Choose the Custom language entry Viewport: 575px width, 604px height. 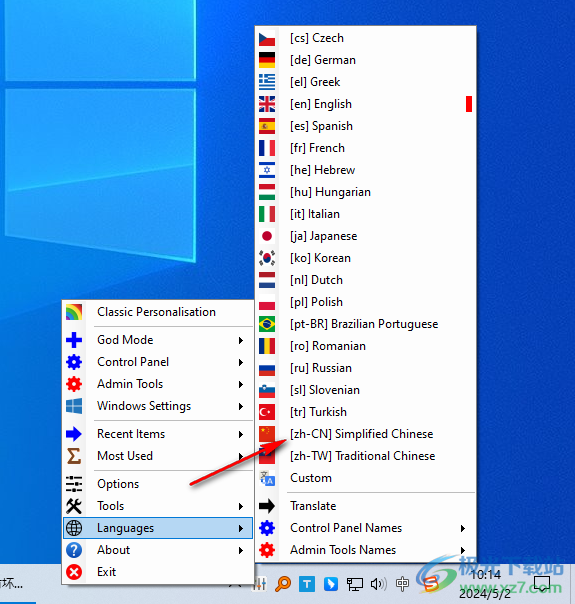click(x=365, y=478)
